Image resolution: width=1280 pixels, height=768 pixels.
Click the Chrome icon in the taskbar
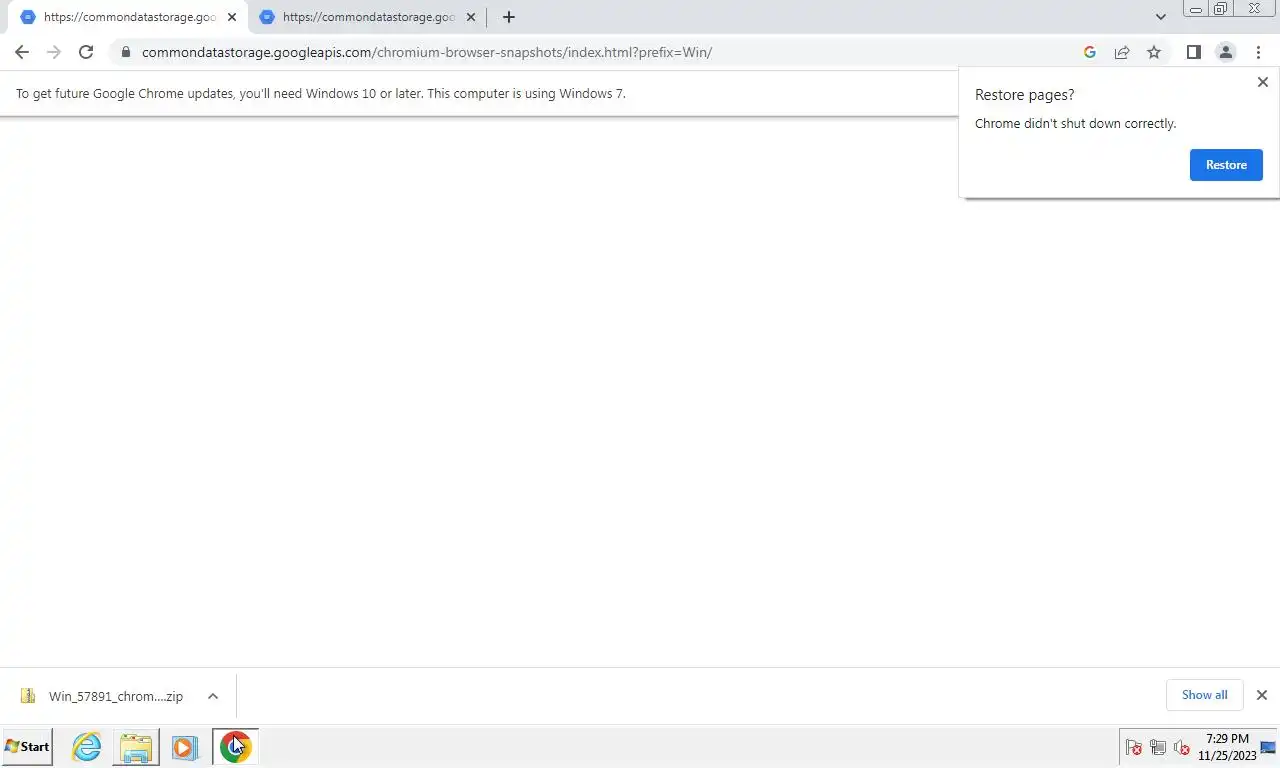pyautogui.click(x=236, y=747)
